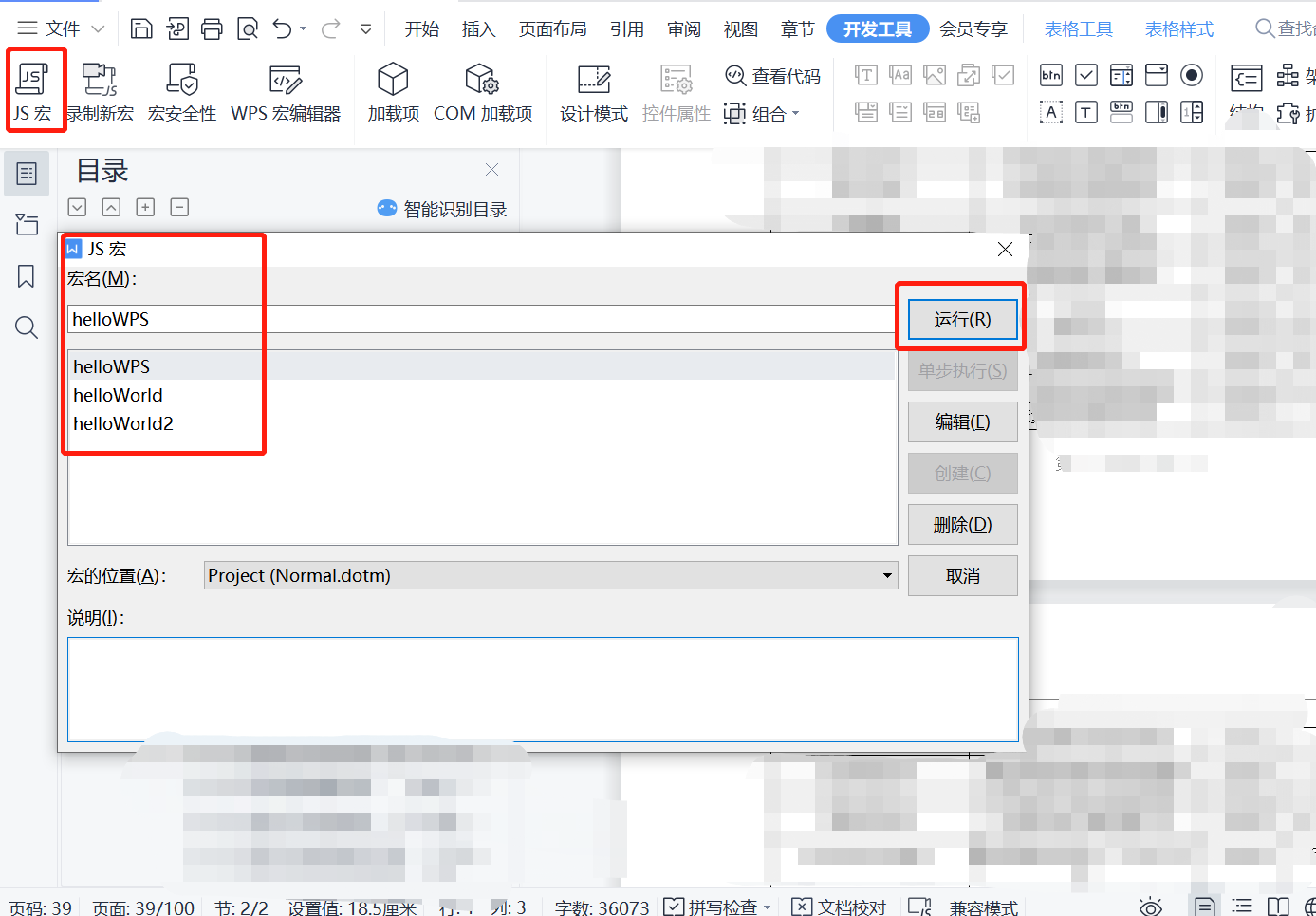Click the 宏名 macro name input field
1316x916 pixels.
pos(482,319)
